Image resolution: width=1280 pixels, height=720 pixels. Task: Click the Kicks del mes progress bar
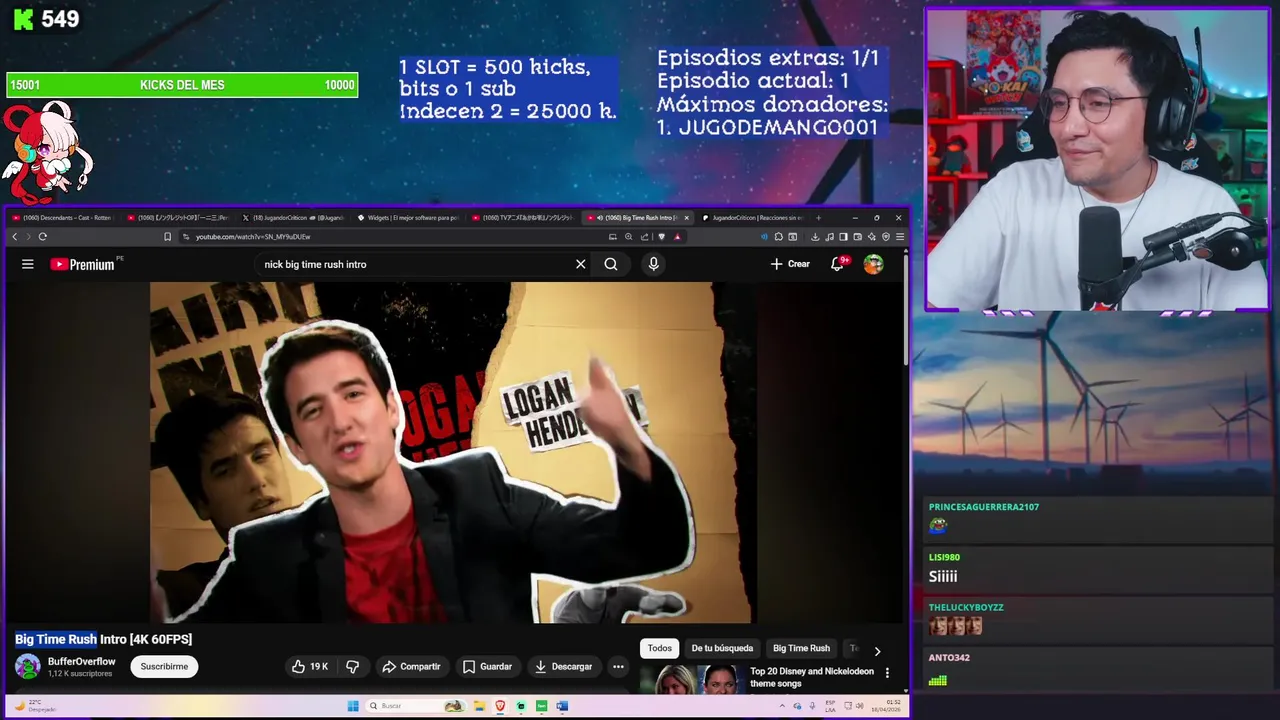tap(182, 85)
